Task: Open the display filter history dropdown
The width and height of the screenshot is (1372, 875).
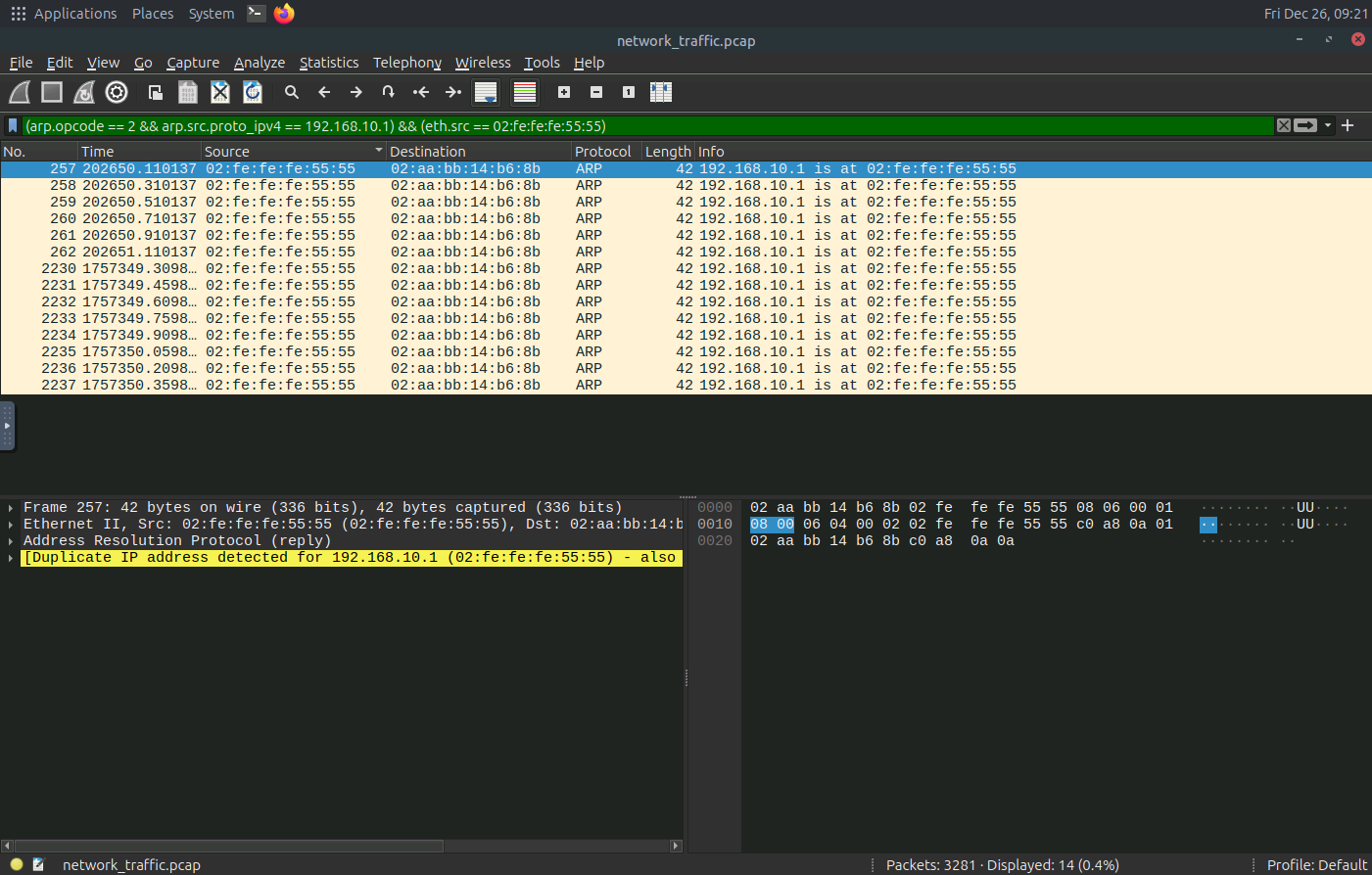Action: tap(1328, 125)
